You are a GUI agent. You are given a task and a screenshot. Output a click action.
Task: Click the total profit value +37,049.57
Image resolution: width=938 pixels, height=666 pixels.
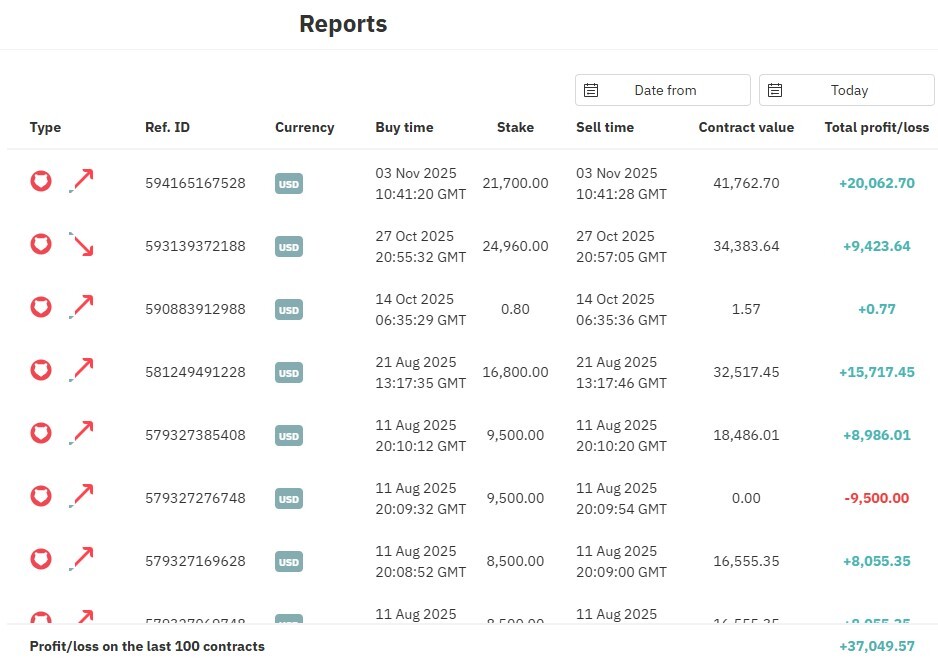pyautogui.click(x=878, y=646)
